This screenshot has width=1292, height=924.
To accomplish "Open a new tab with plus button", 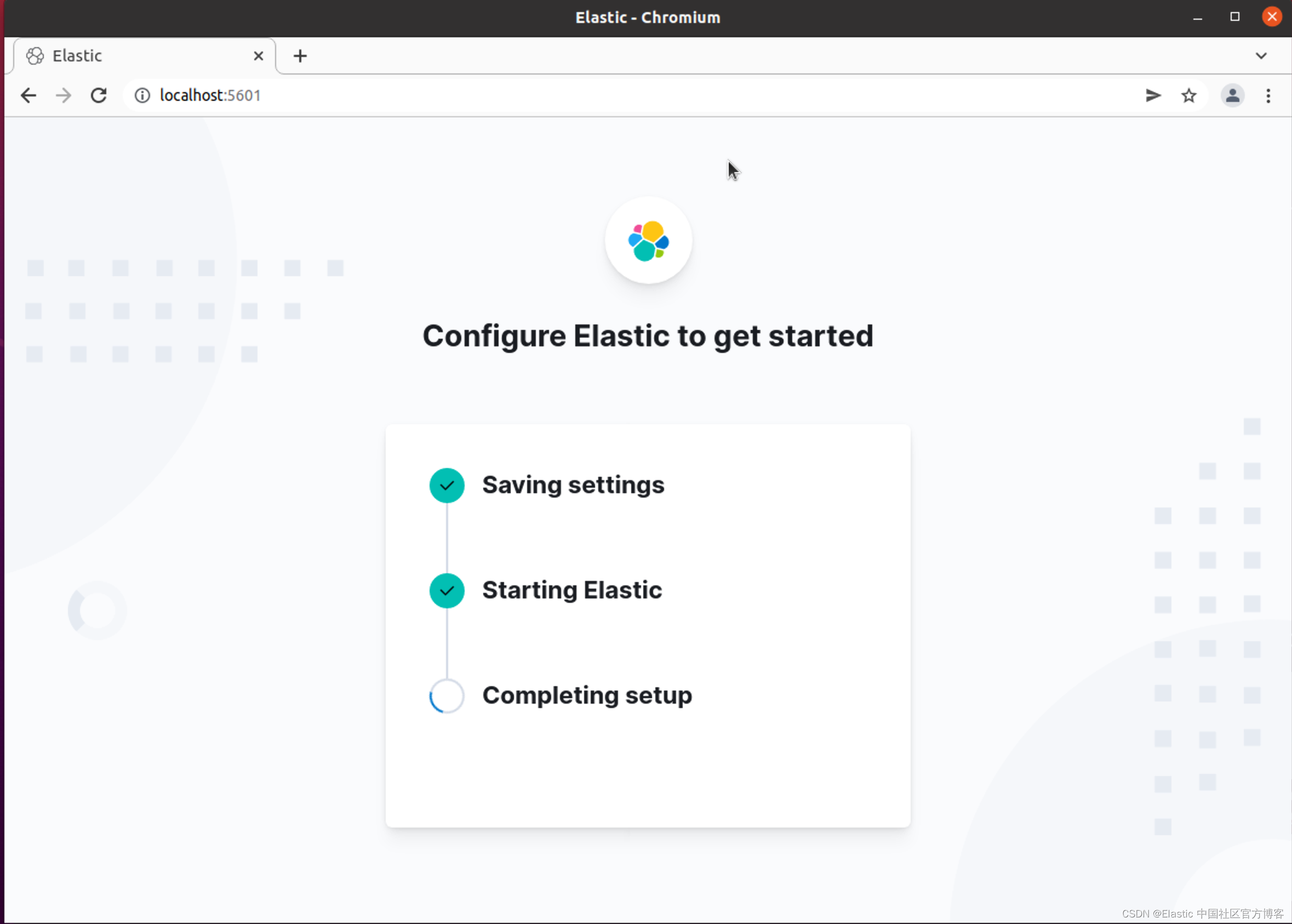I will click(x=300, y=56).
